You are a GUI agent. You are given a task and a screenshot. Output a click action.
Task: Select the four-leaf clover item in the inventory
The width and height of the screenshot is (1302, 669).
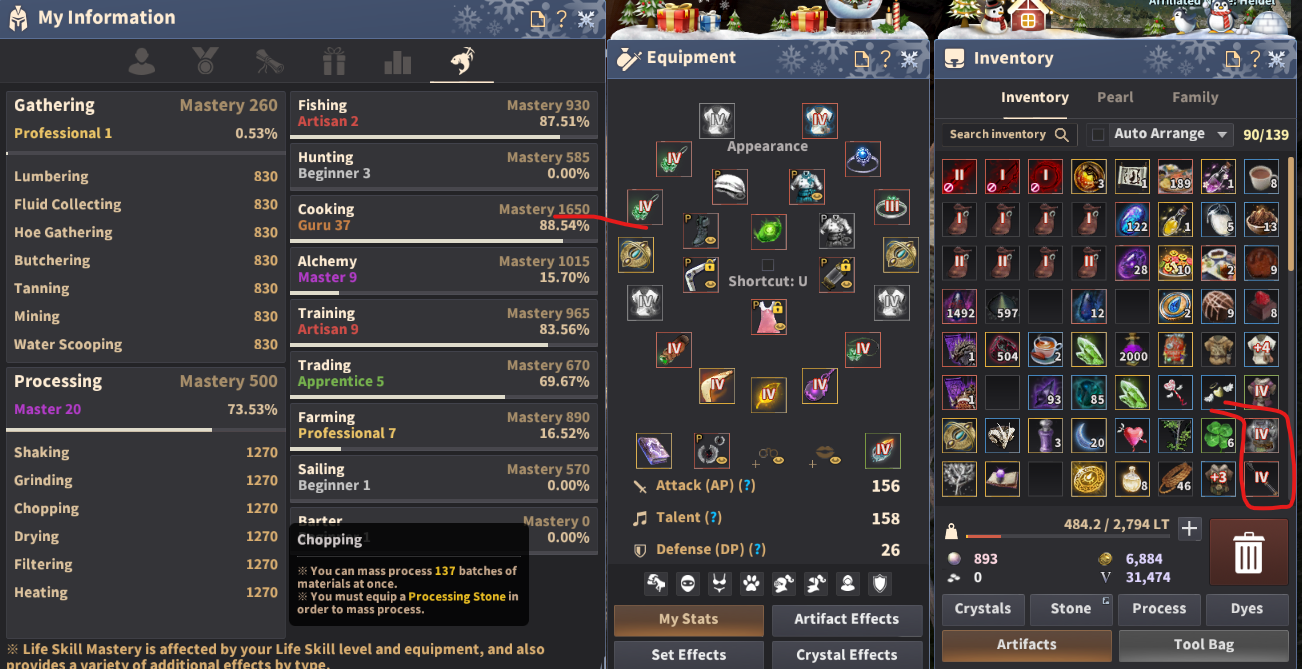point(1219,435)
